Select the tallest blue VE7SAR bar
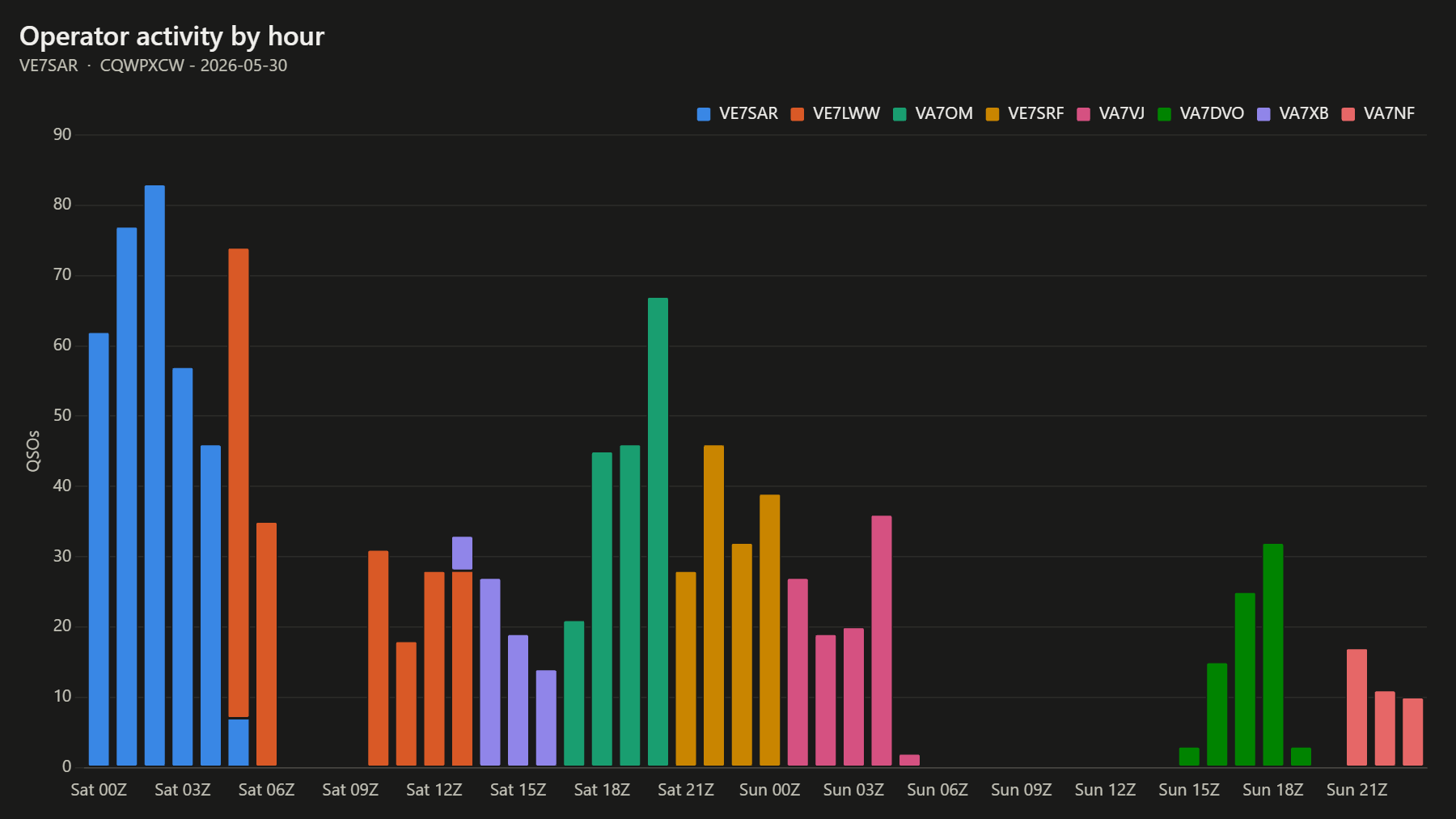 click(154, 476)
